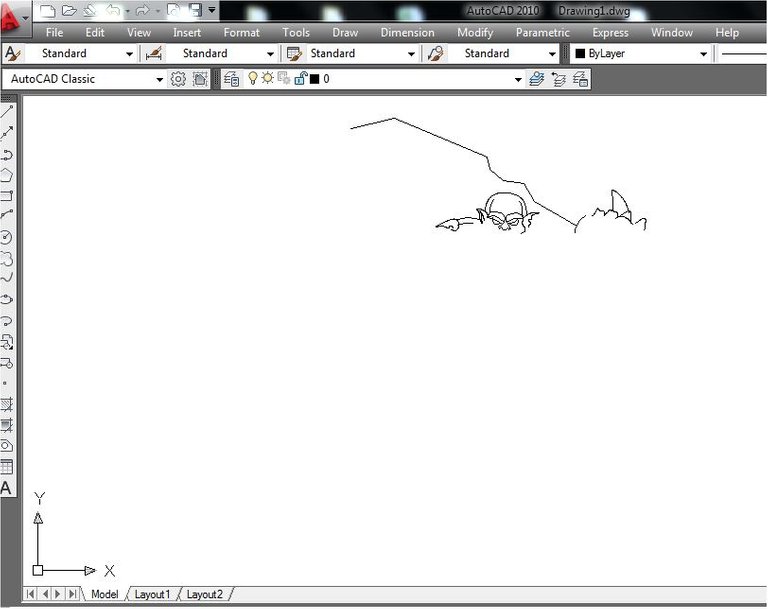The width and height of the screenshot is (768, 609).
Task: Toggle layer 0 freeze sun icon
Action: [x=267, y=78]
